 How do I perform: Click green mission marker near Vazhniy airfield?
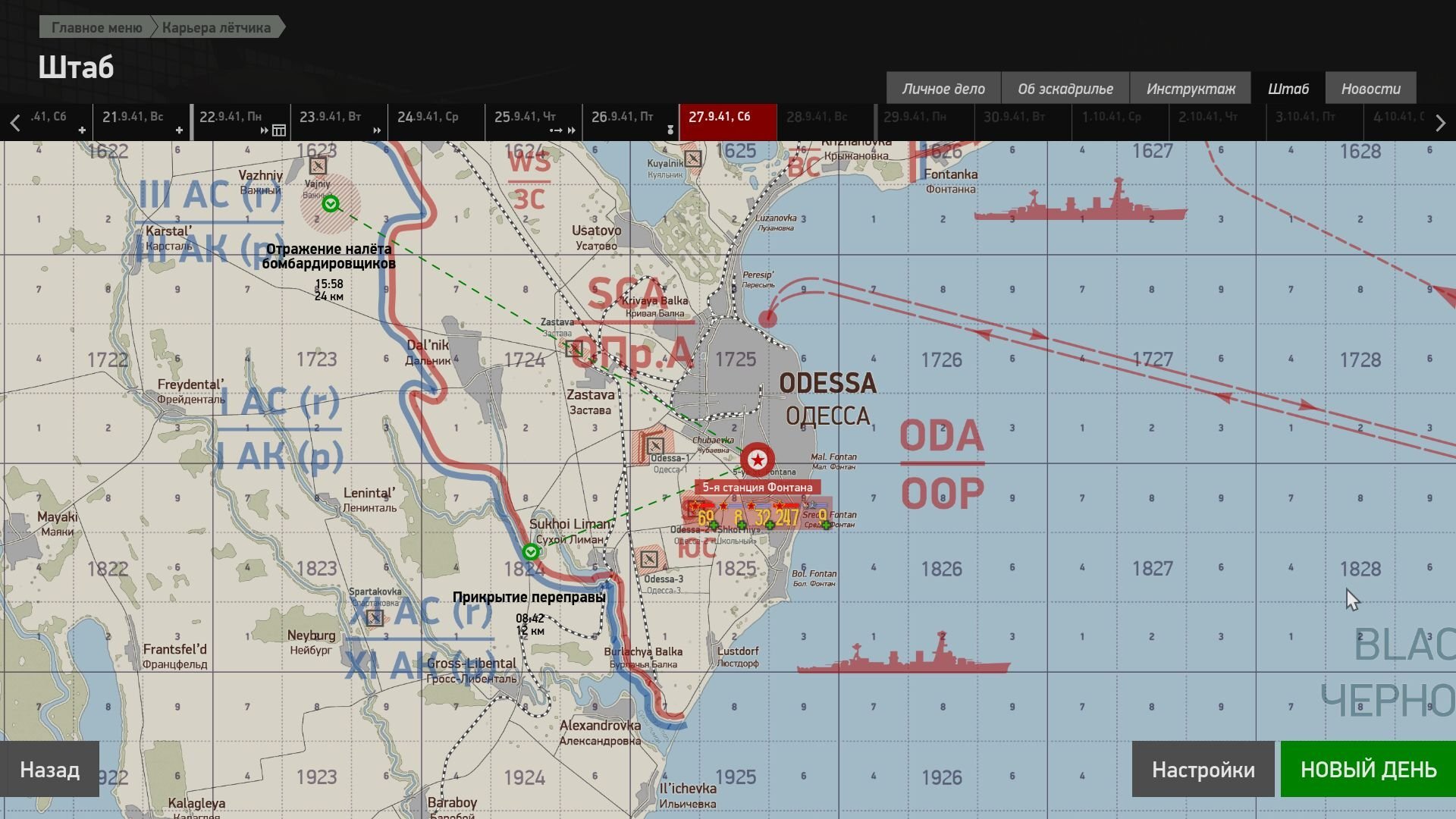[330, 203]
